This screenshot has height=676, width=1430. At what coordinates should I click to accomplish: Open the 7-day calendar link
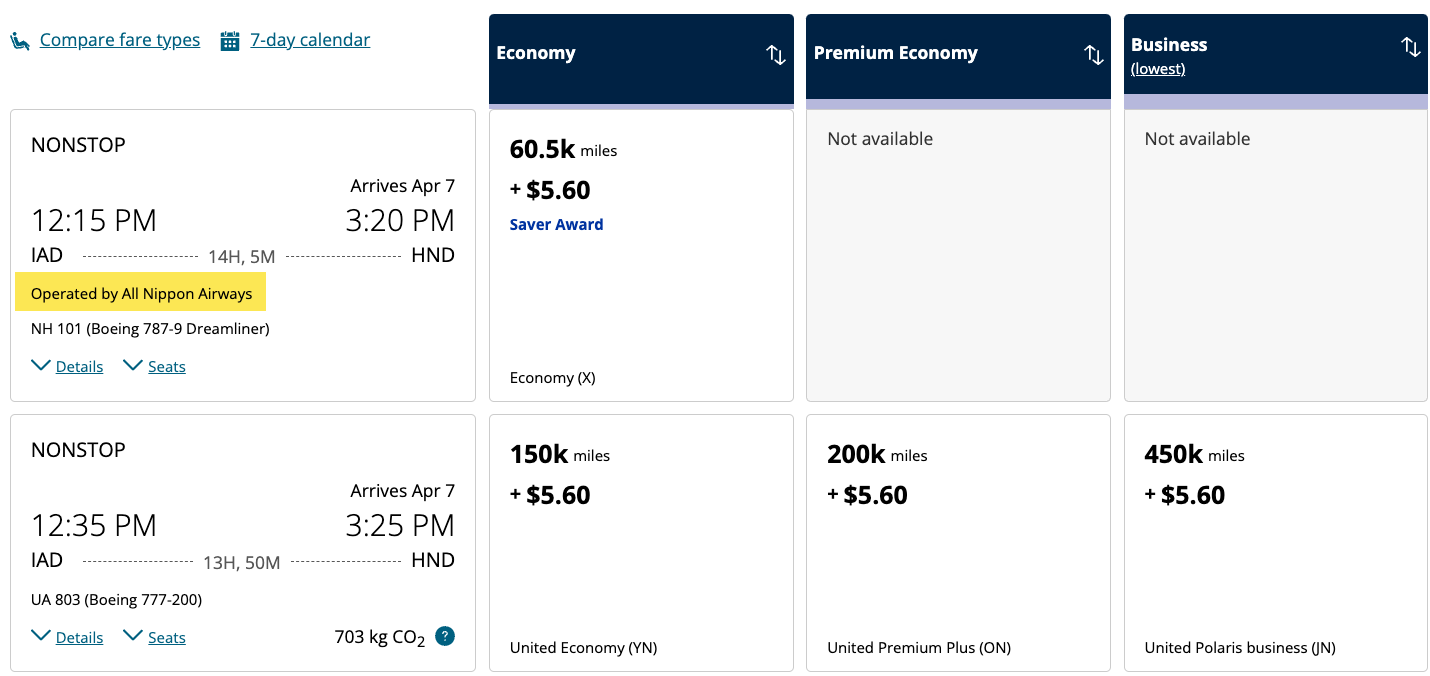[310, 40]
